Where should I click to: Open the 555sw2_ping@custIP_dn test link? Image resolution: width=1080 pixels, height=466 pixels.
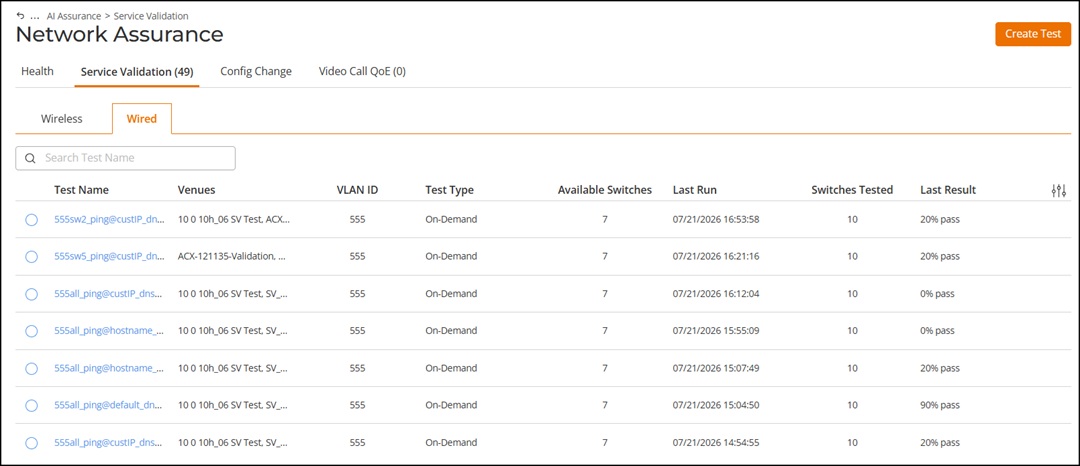tap(110, 220)
